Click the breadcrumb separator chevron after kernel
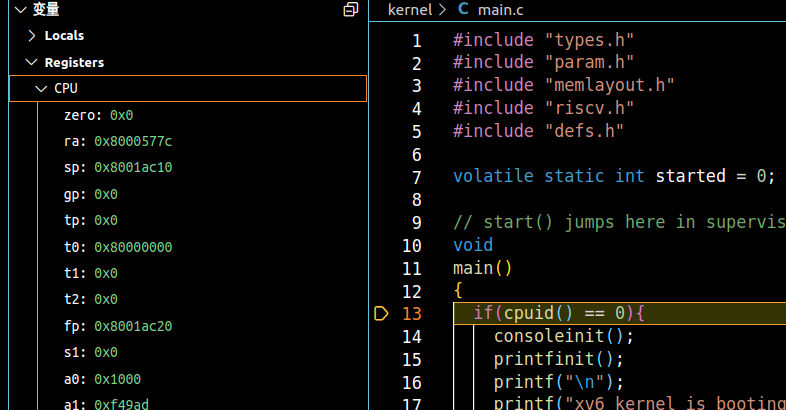Screen dimensions: 786x410 (443, 10)
